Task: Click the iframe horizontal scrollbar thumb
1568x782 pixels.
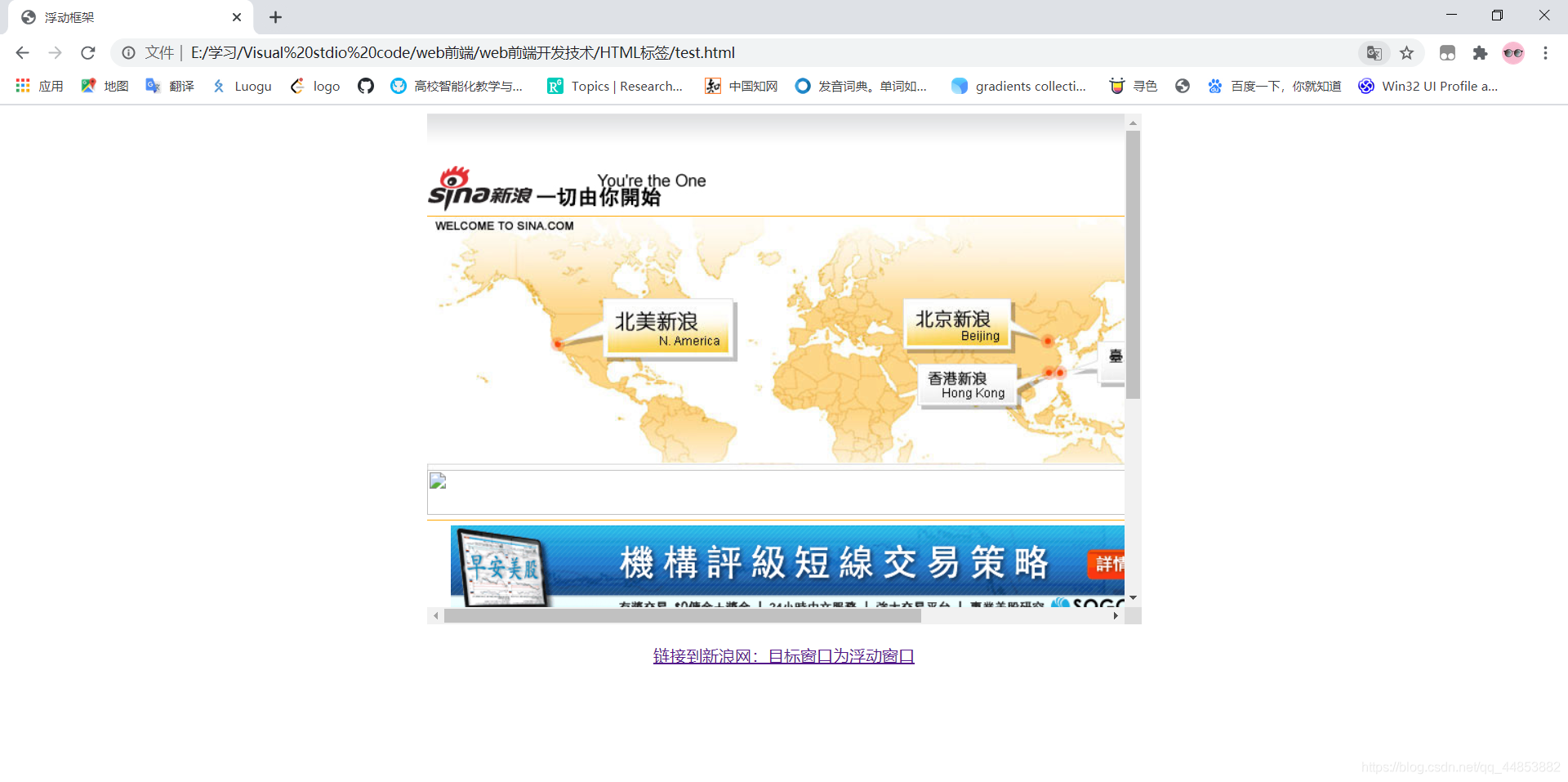Action: [683, 616]
